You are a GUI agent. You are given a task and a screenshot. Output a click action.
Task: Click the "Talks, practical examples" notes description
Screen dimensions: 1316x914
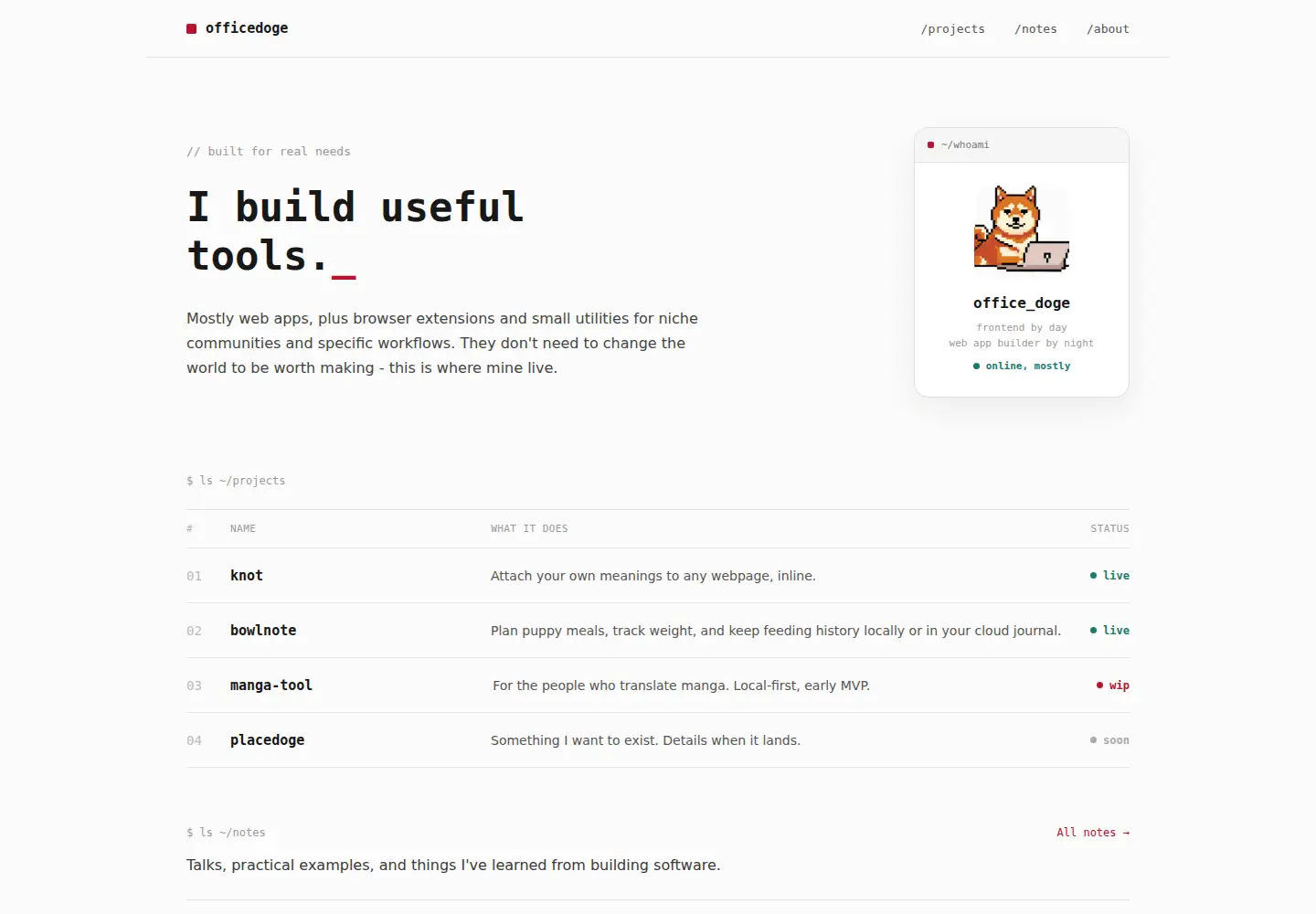pos(453,865)
